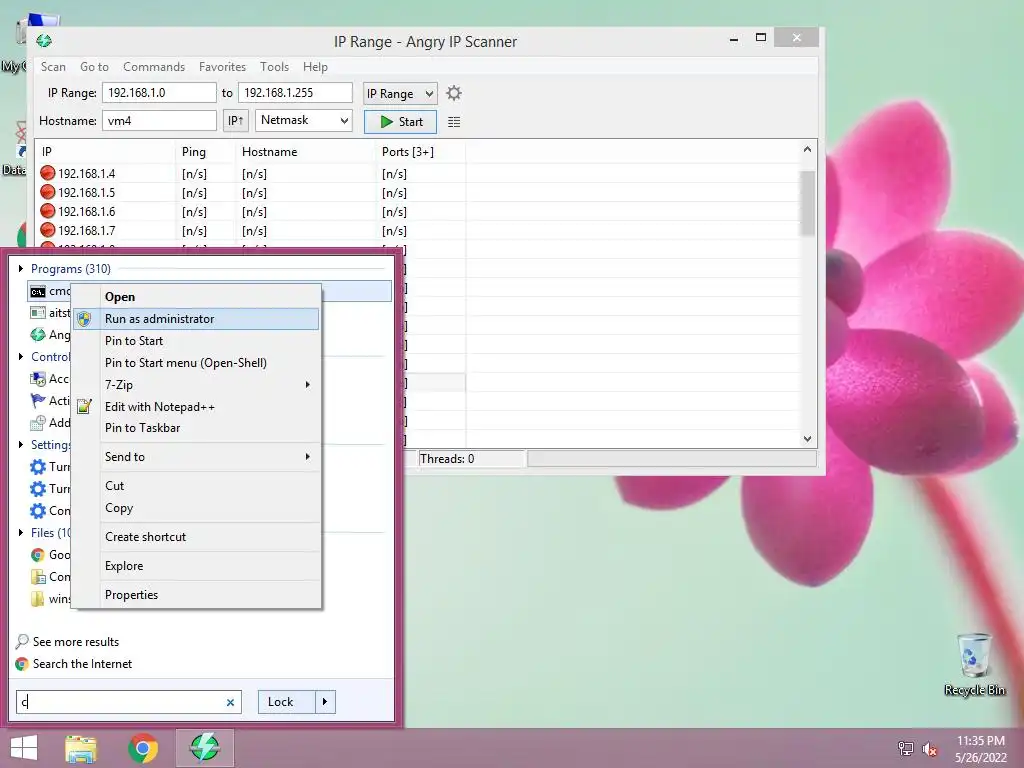Select Pin to Taskbar
The image size is (1024, 768).
pos(196,428)
